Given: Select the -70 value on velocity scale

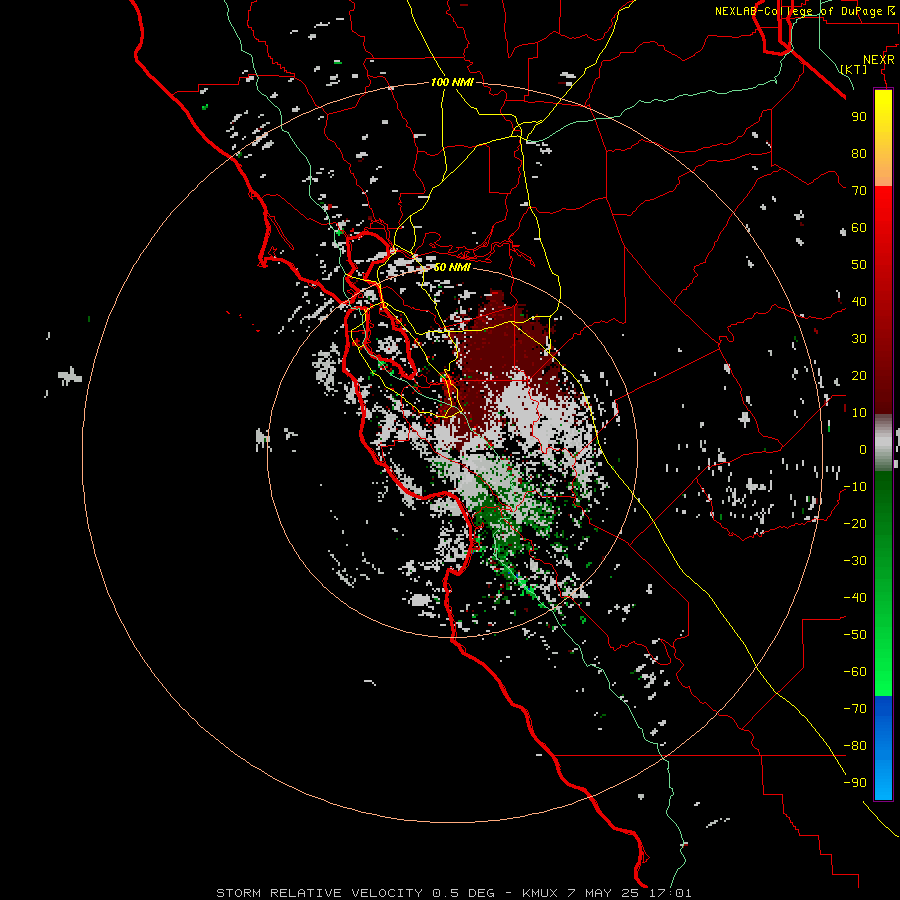Looking at the screenshot, I should tap(855, 709).
